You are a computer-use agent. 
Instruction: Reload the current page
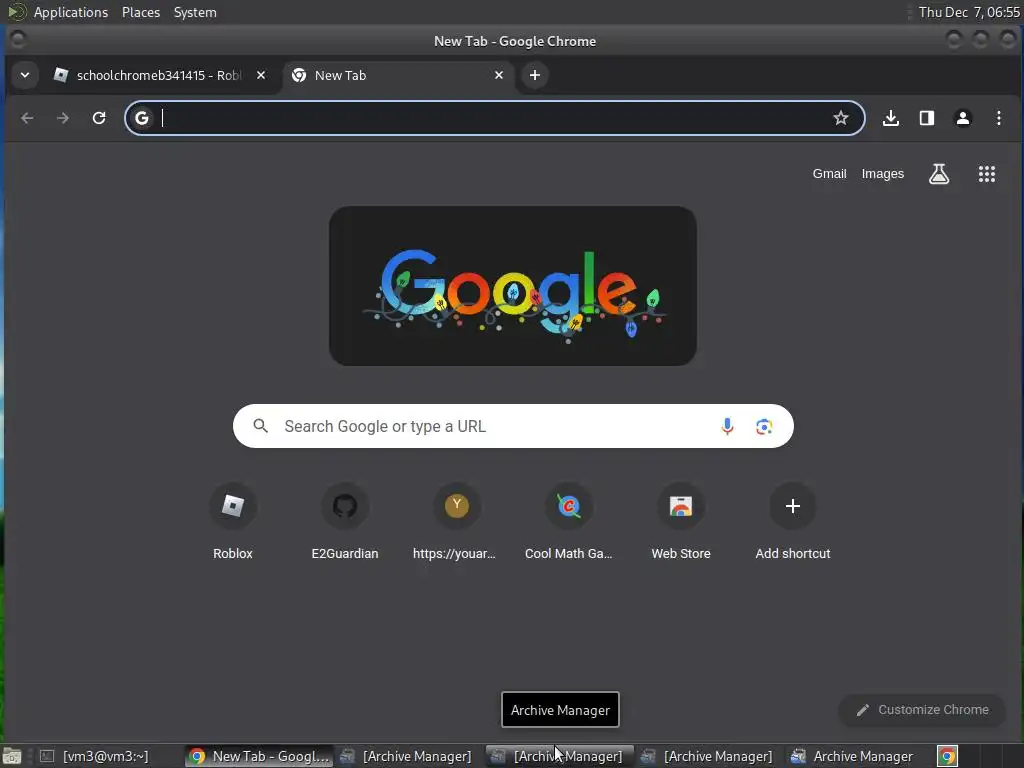[99, 118]
